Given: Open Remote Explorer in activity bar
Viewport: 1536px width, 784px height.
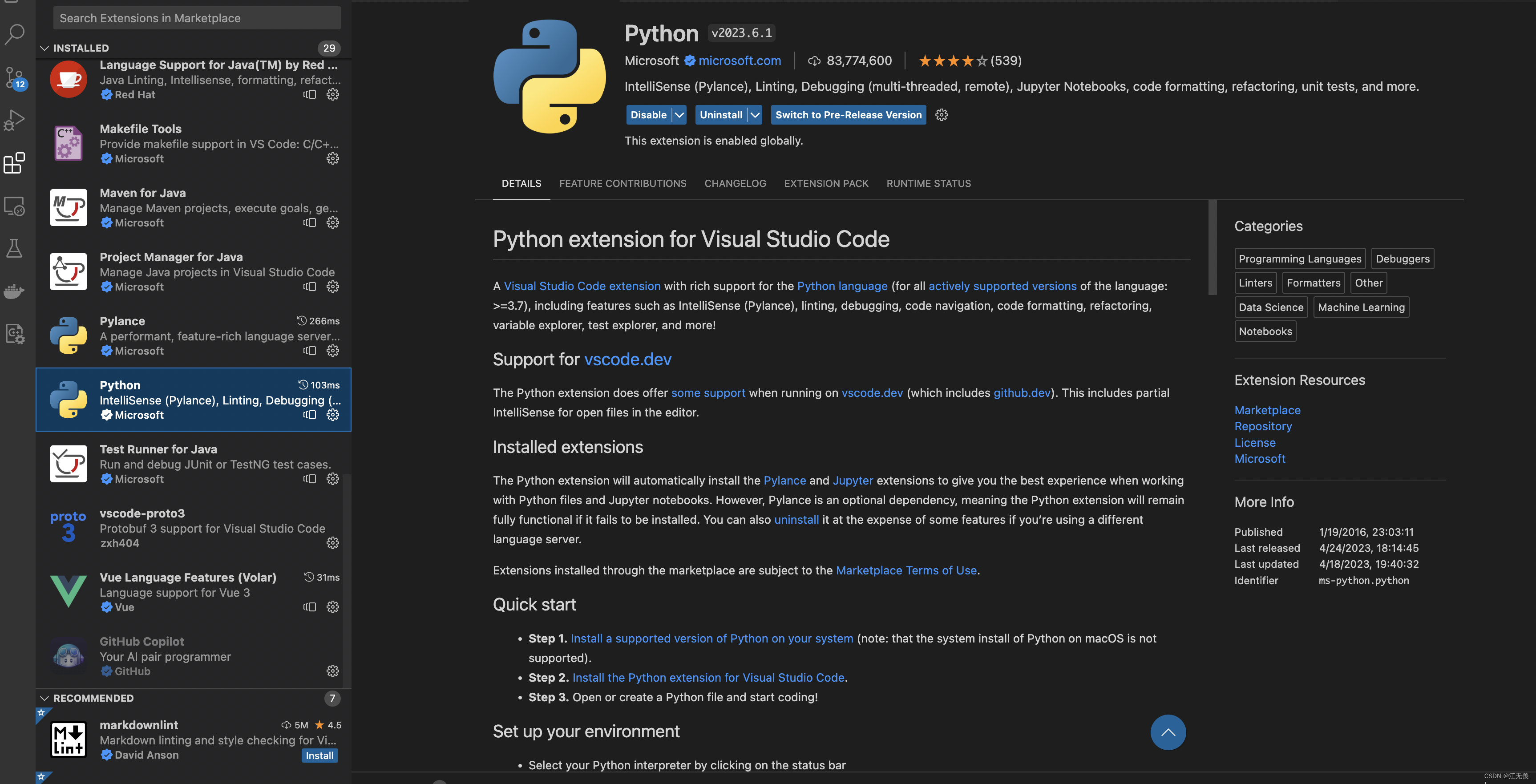Looking at the screenshot, I should pyautogui.click(x=14, y=206).
